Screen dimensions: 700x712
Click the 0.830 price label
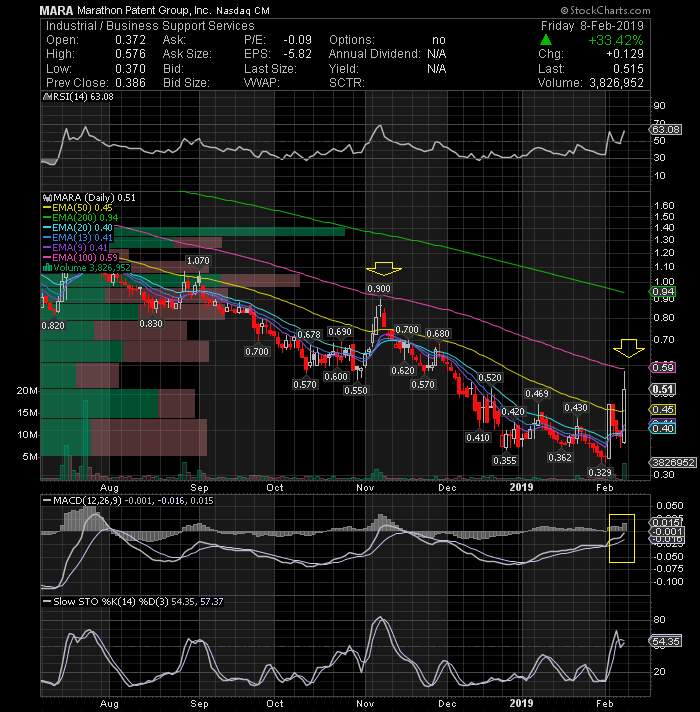tap(151, 324)
